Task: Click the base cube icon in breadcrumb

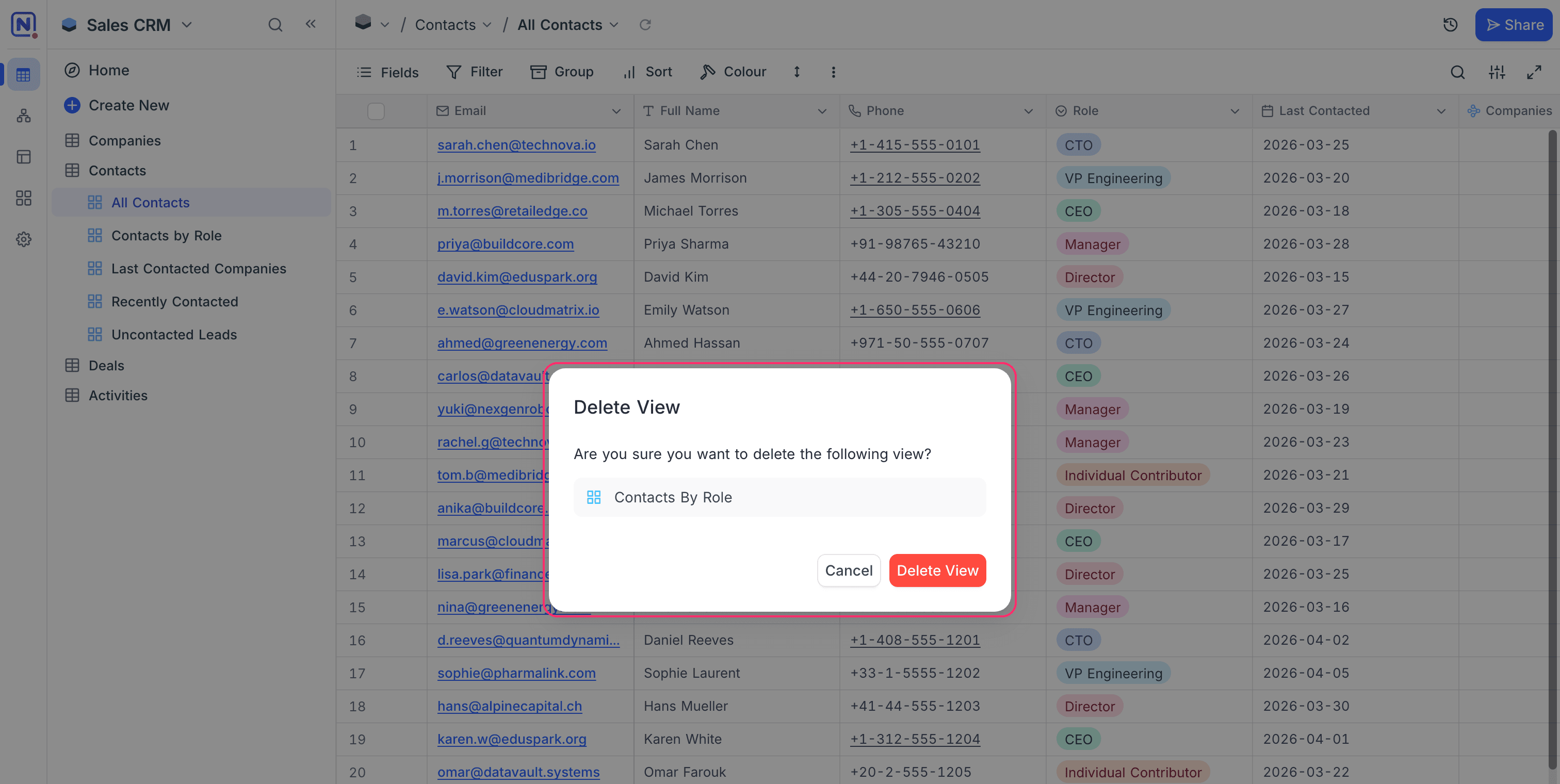Action: click(363, 22)
